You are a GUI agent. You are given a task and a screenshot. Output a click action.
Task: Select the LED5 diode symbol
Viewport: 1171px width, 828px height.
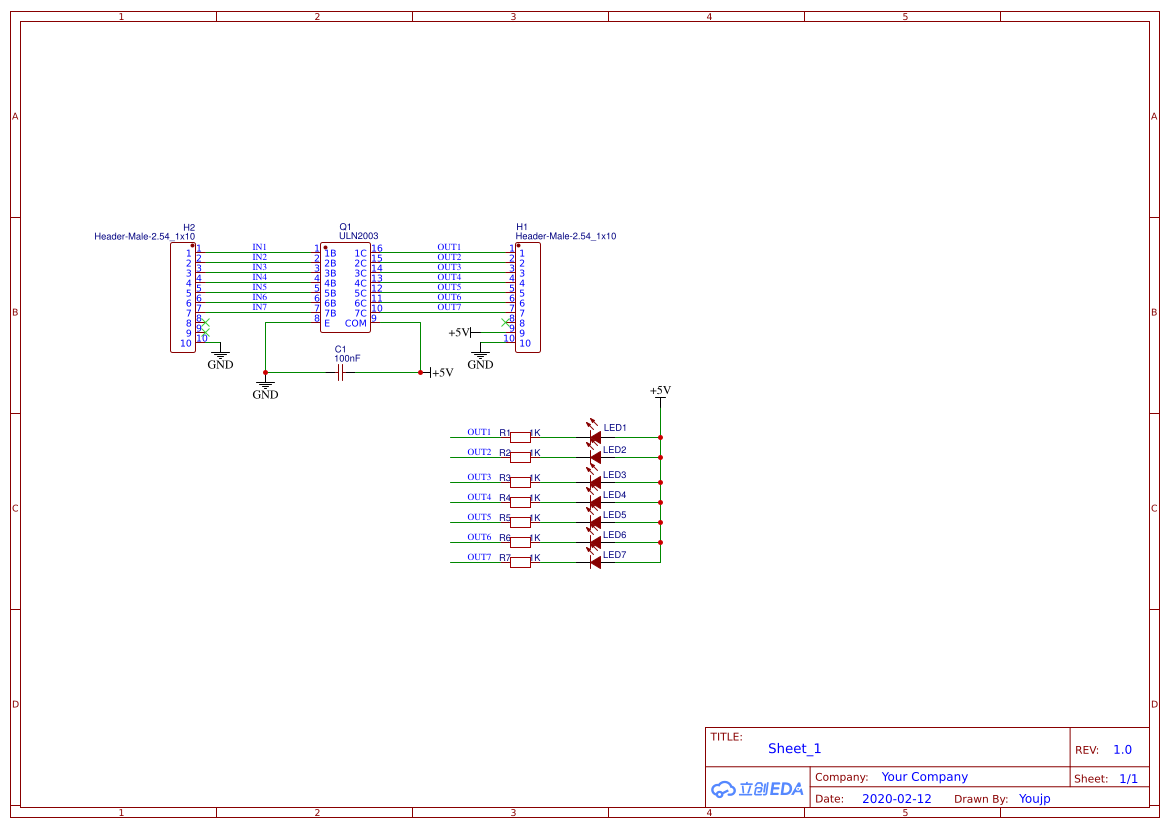[x=594, y=523]
